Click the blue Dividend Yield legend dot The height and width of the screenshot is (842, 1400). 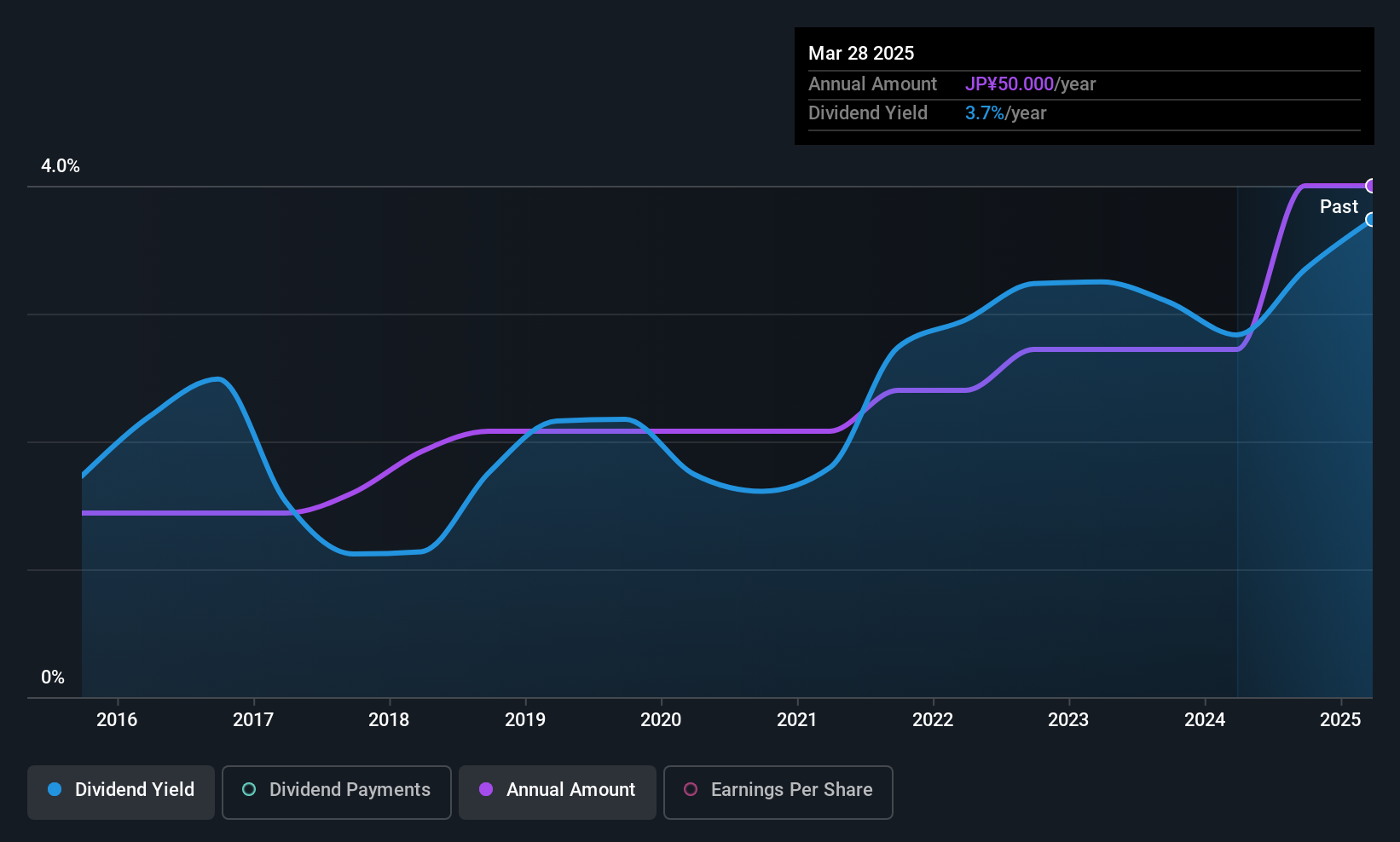[x=55, y=789]
